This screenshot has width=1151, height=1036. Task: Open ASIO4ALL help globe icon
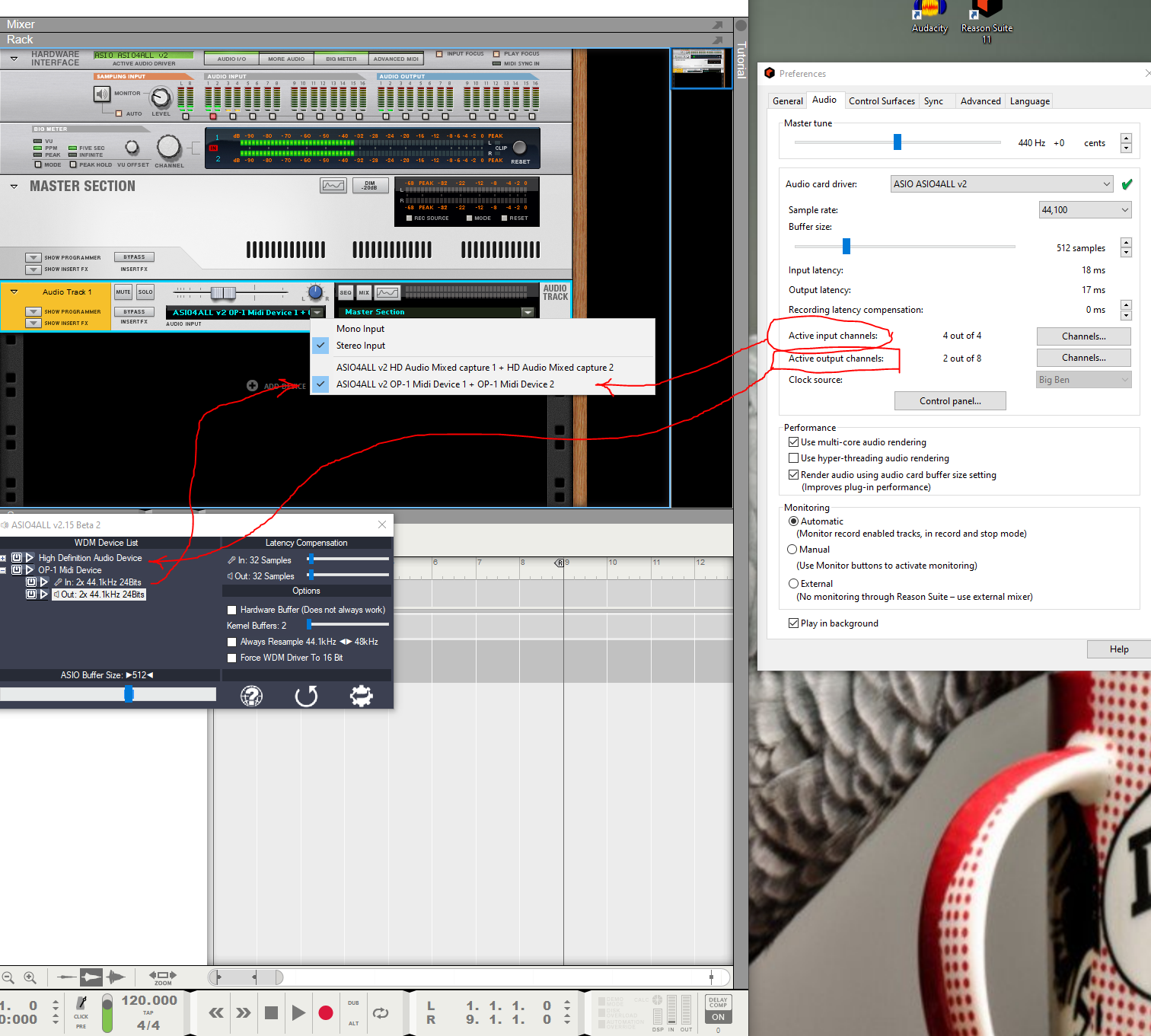[x=251, y=696]
